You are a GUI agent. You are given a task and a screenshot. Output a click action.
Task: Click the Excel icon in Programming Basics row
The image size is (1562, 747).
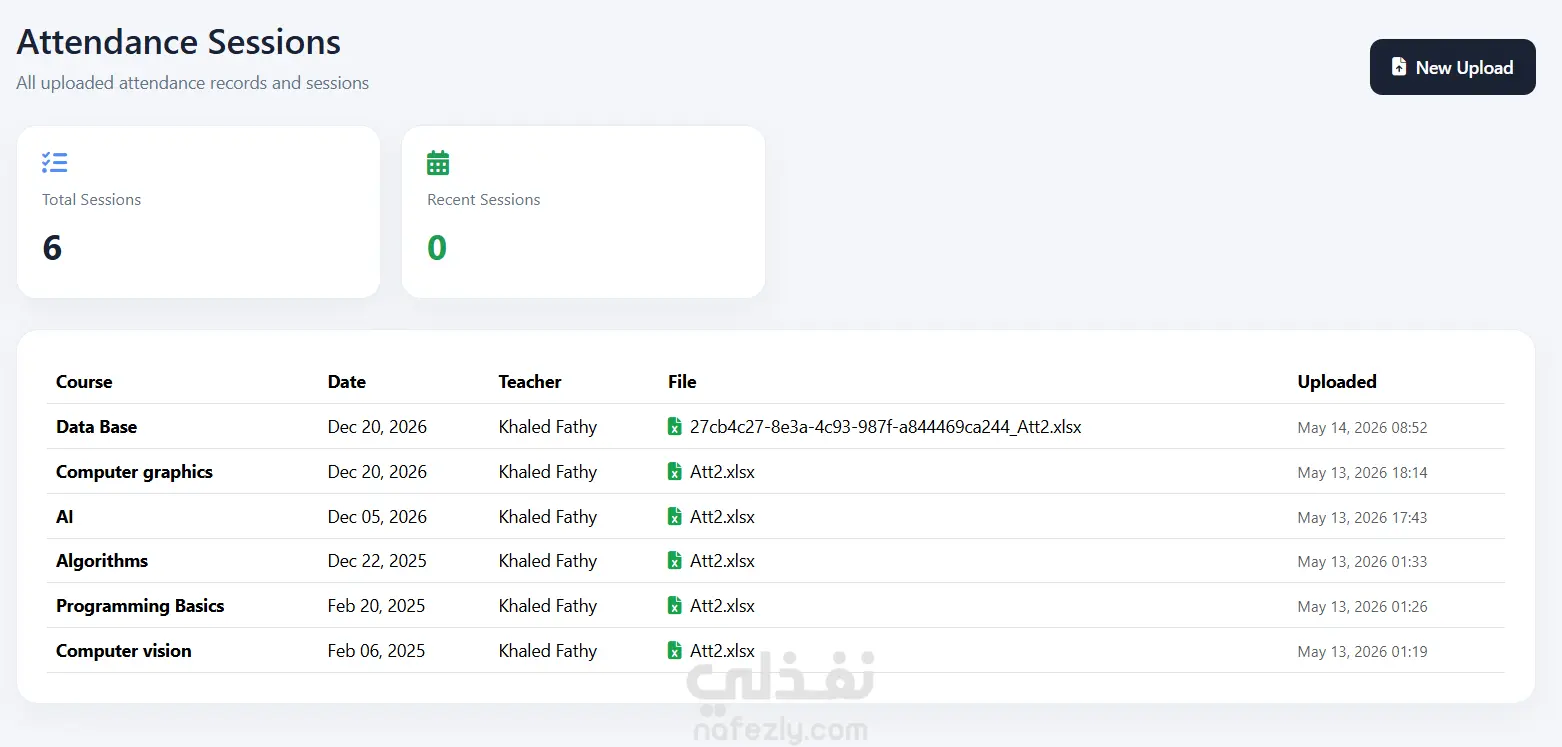(675, 606)
